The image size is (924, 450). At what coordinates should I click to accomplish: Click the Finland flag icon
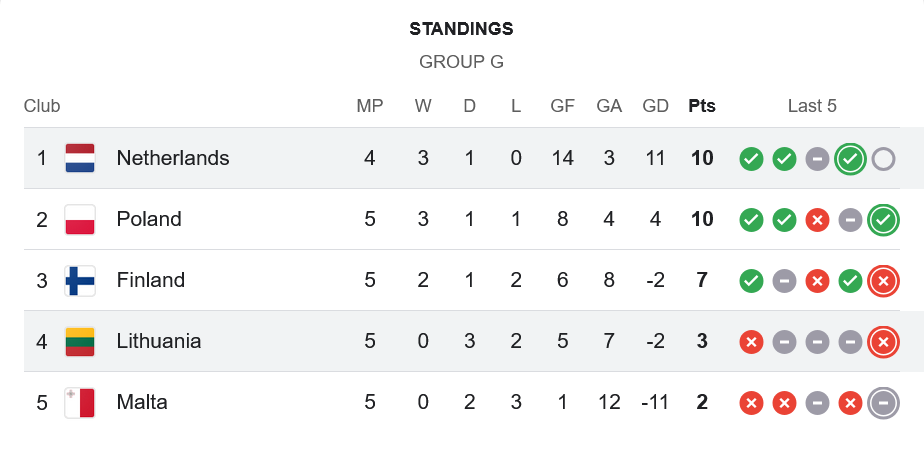[80, 280]
